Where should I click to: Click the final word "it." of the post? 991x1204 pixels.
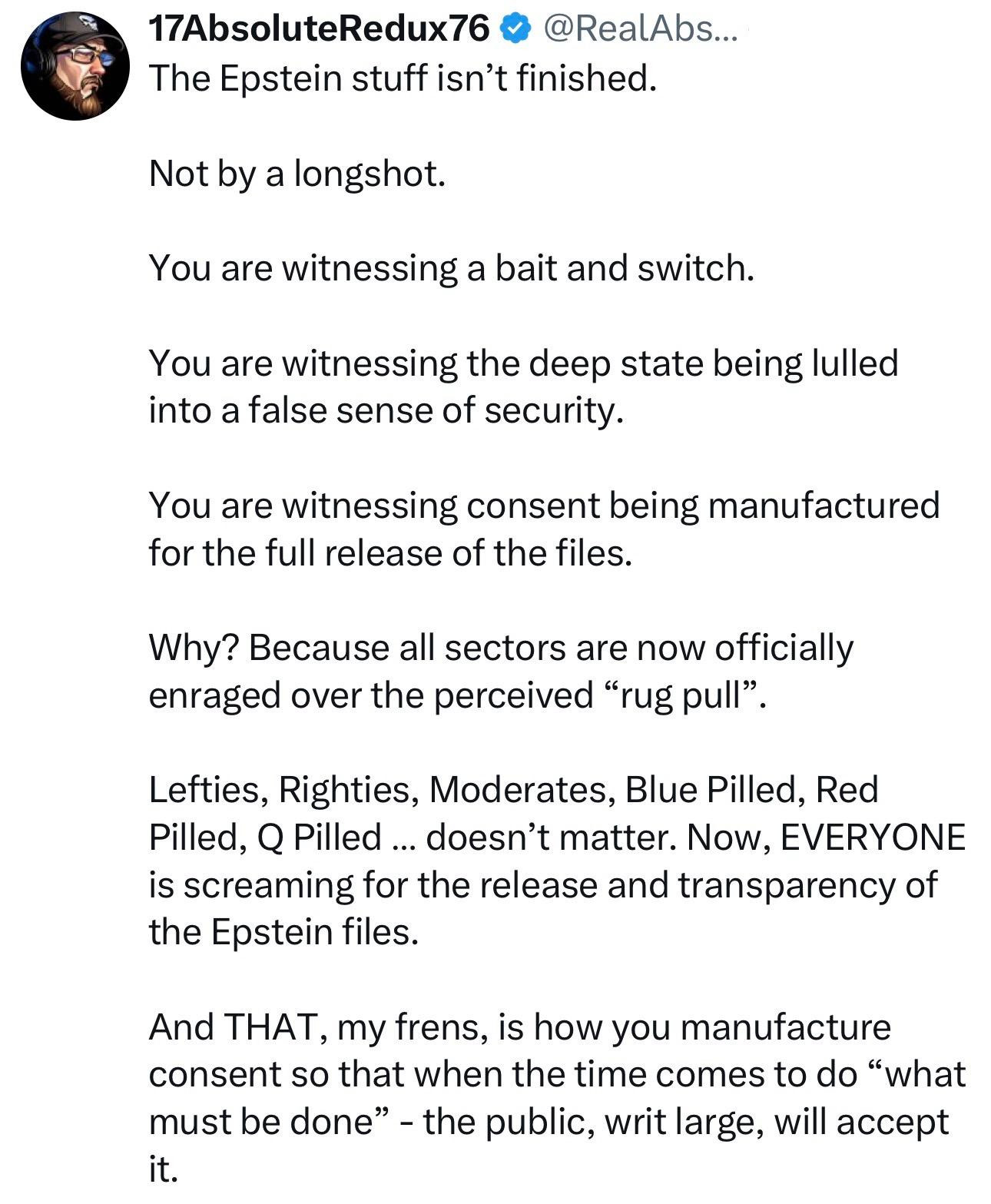pyautogui.click(x=163, y=1169)
